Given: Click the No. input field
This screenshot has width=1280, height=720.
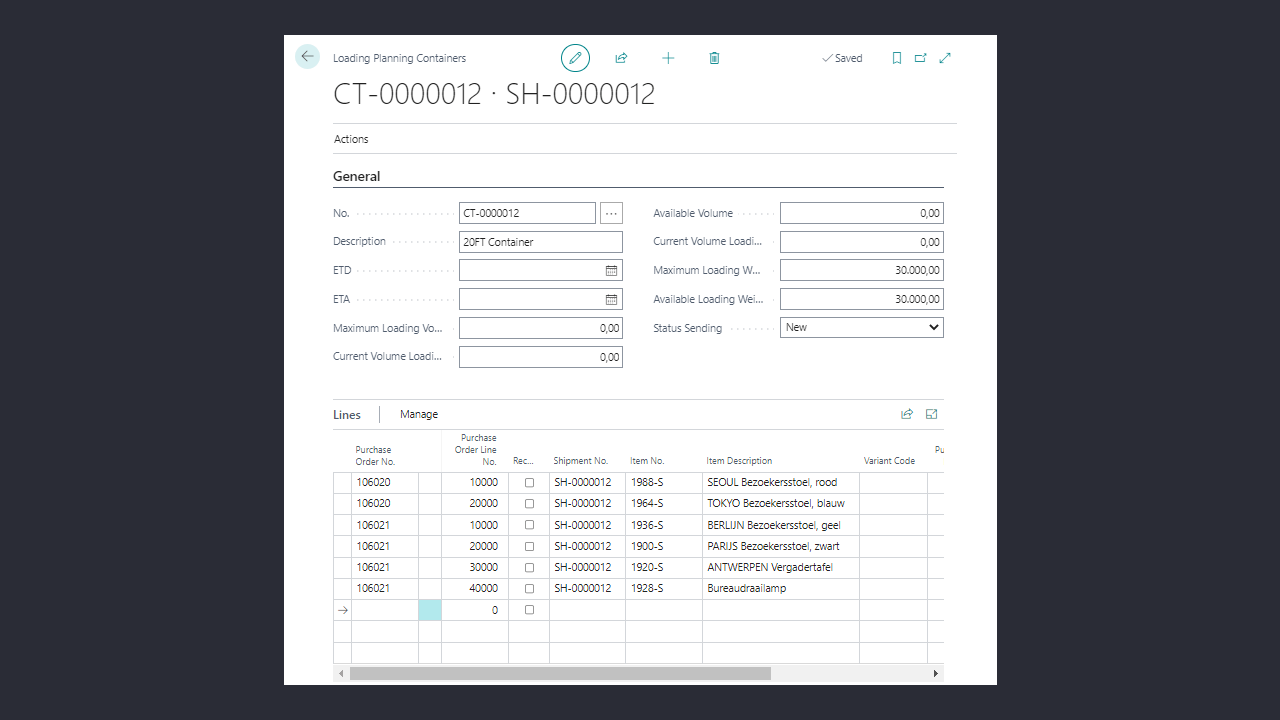Looking at the screenshot, I should [x=527, y=213].
